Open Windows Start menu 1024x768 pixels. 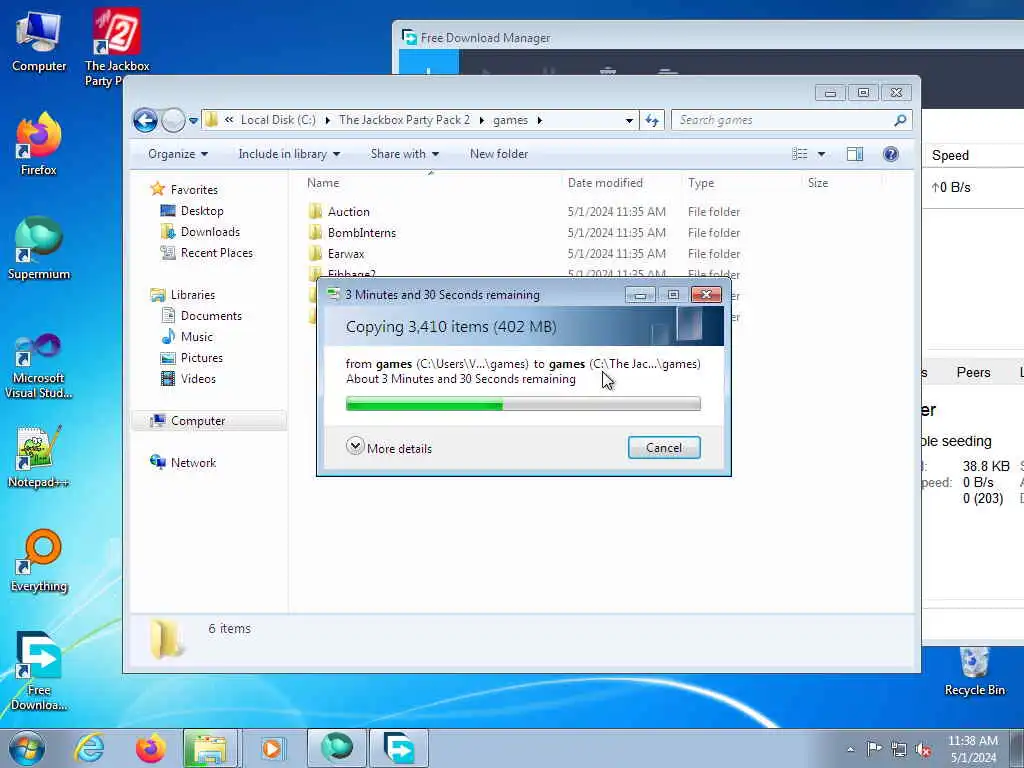(x=26, y=748)
